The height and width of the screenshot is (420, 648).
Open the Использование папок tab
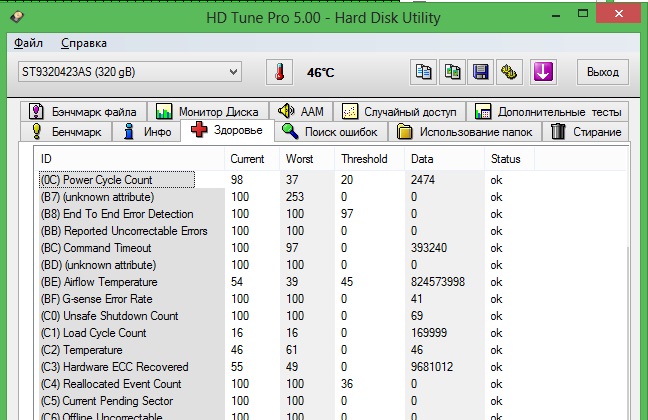(468, 132)
